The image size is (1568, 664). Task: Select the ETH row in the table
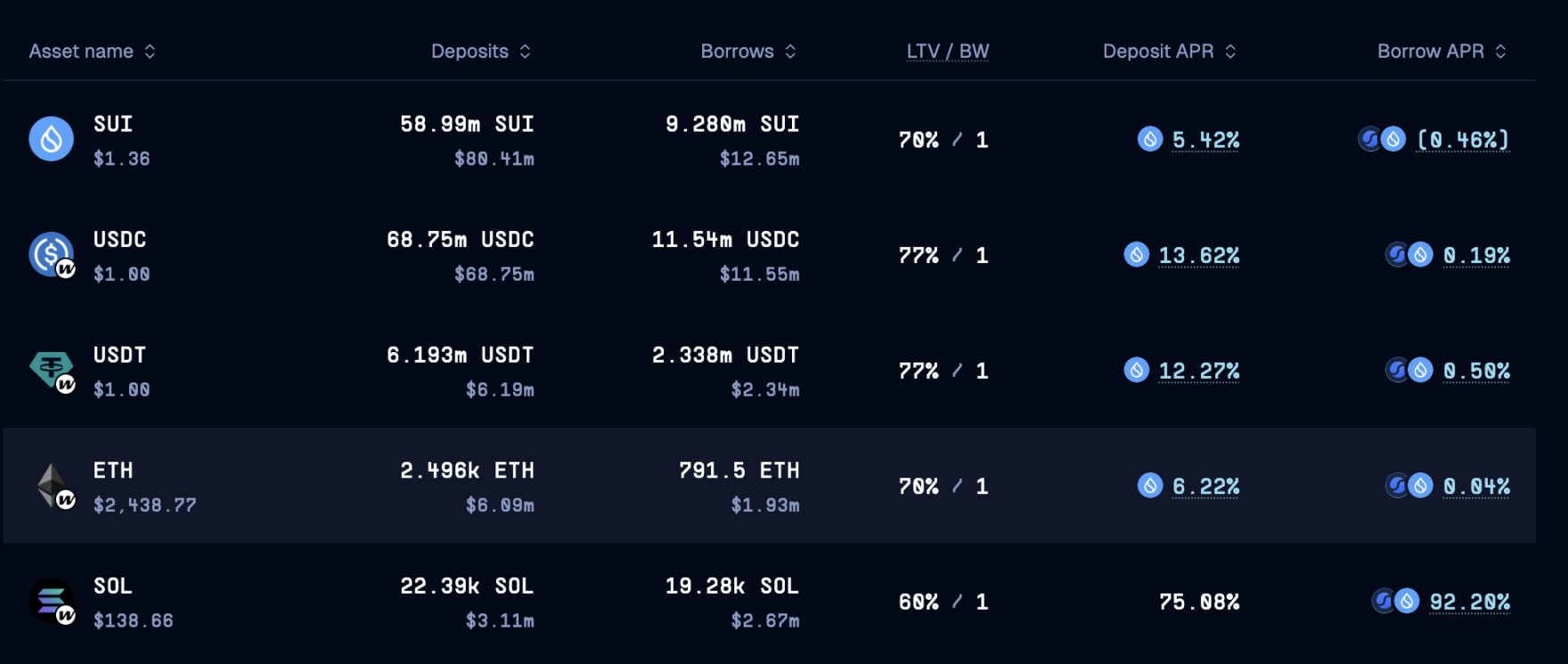[769, 486]
